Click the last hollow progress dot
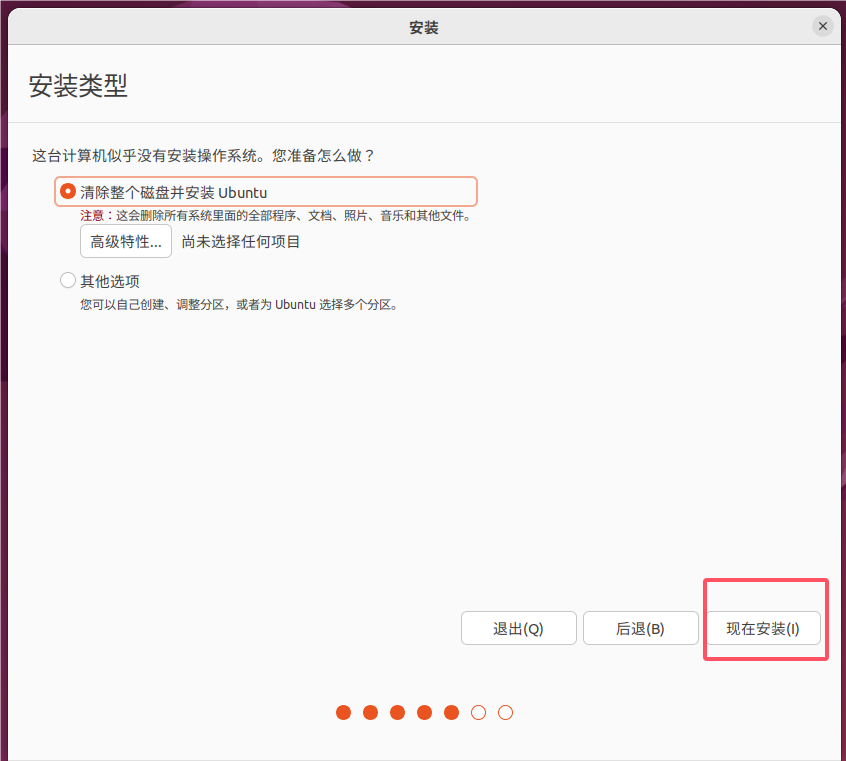The image size is (846, 761). click(x=505, y=713)
